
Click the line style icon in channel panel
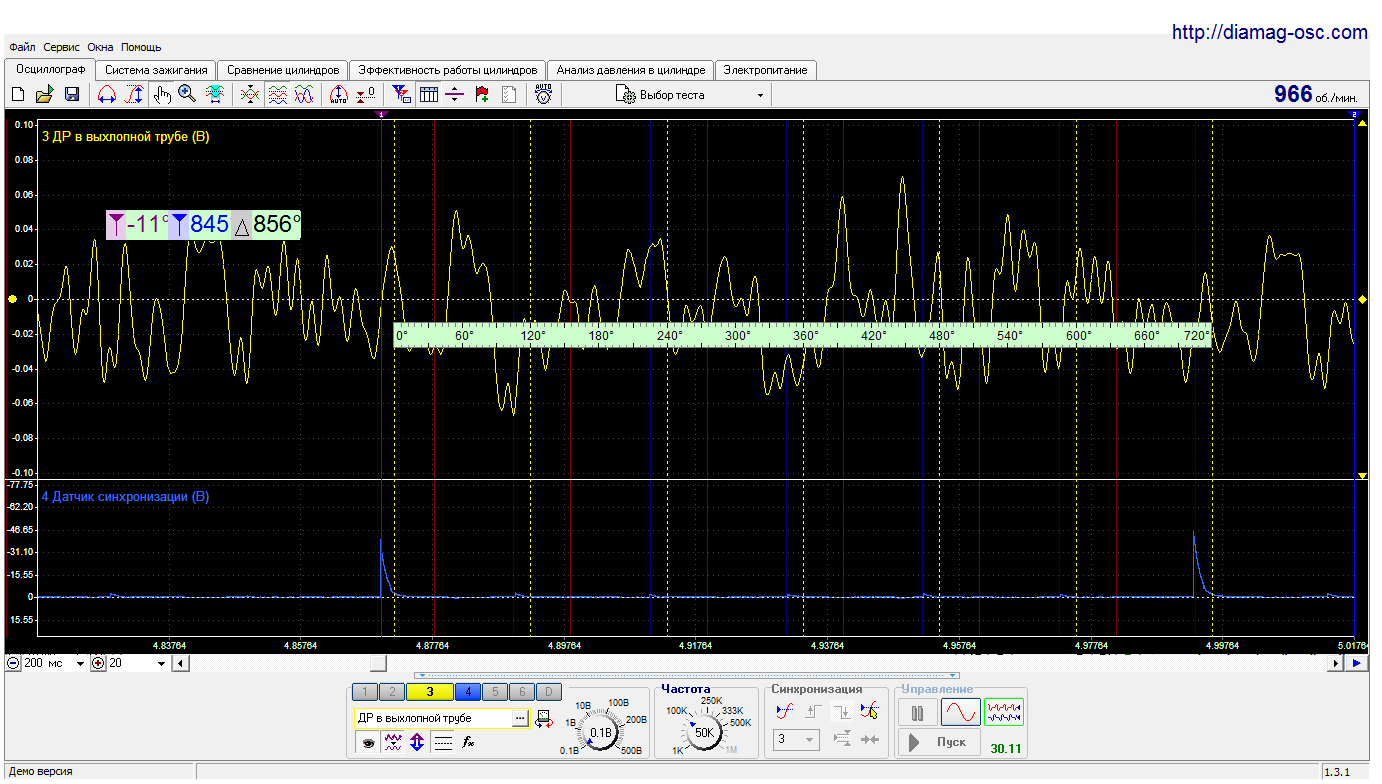(443, 743)
